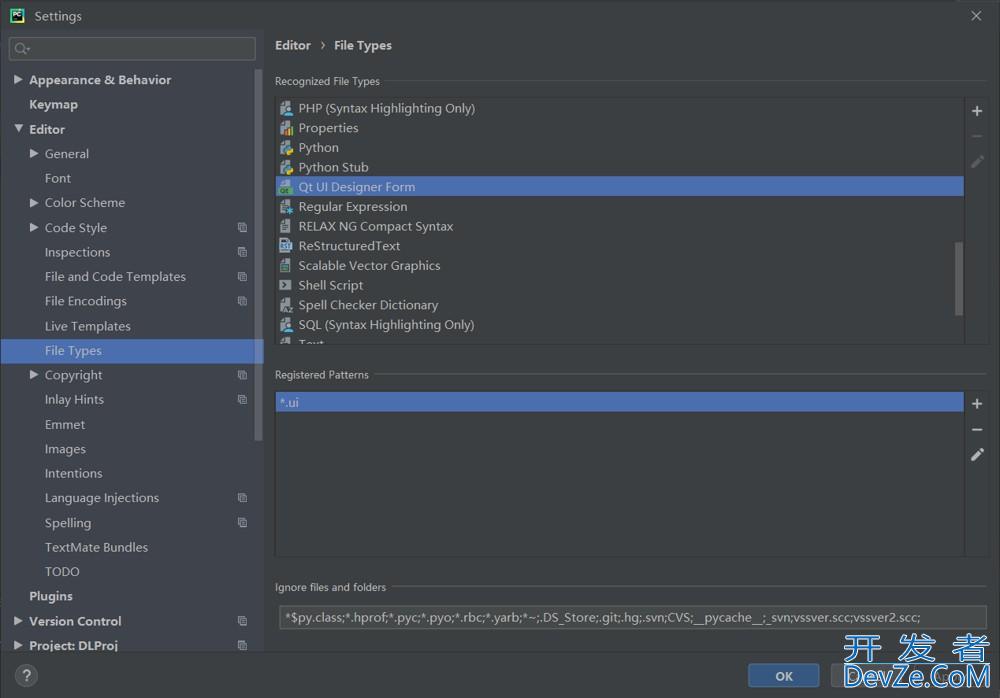Select SQL (Syntax Highlighting Only) file type
1000x698 pixels.
619,325
